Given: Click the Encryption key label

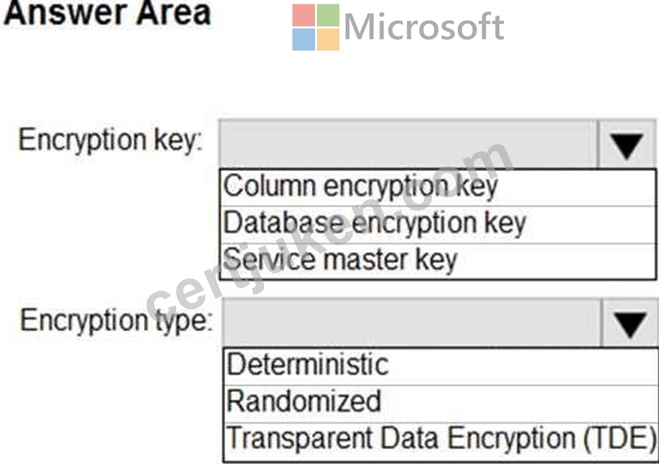Looking at the screenshot, I should click(111, 140).
